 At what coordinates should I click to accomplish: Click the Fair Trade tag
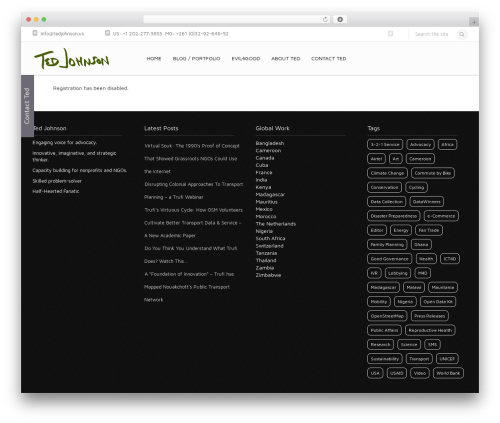[x=429, y=231]
